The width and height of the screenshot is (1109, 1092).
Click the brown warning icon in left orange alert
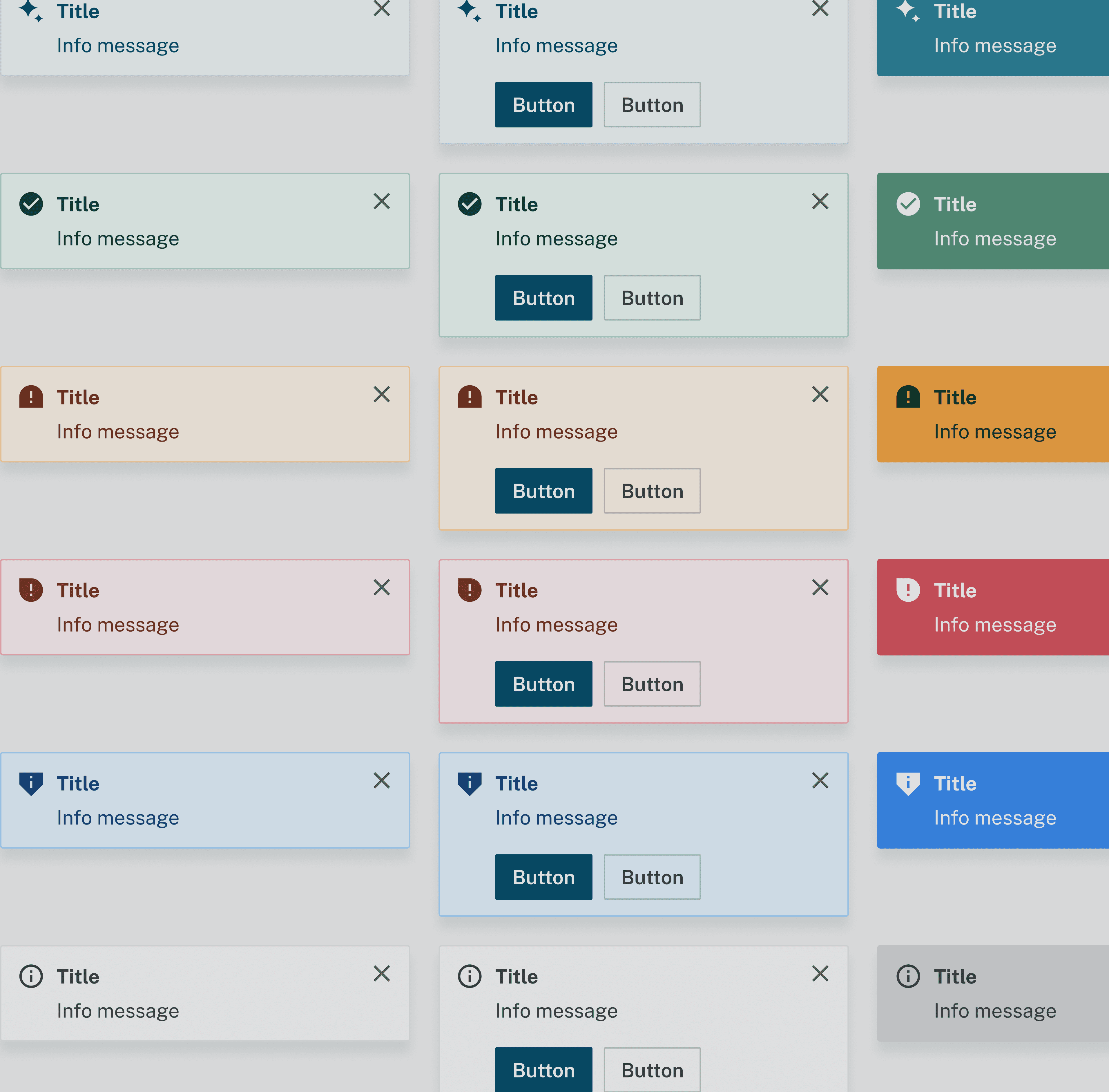tap(31, 397)
